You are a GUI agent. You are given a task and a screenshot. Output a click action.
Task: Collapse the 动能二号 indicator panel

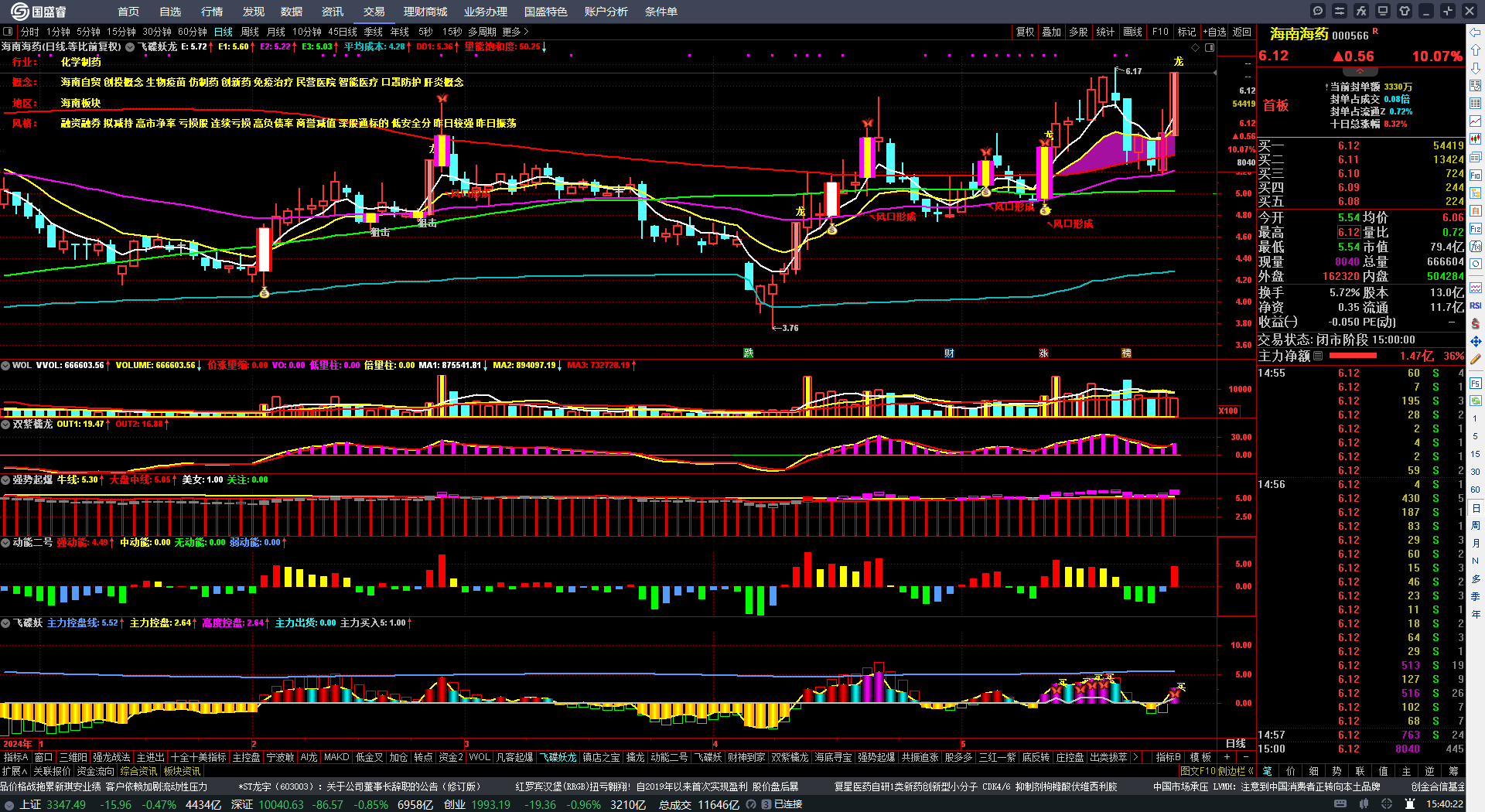[x=5, y=542]
